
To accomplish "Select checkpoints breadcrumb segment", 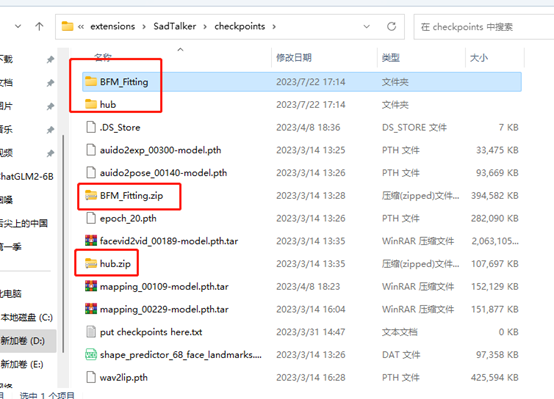I will (x=240, y=26).
